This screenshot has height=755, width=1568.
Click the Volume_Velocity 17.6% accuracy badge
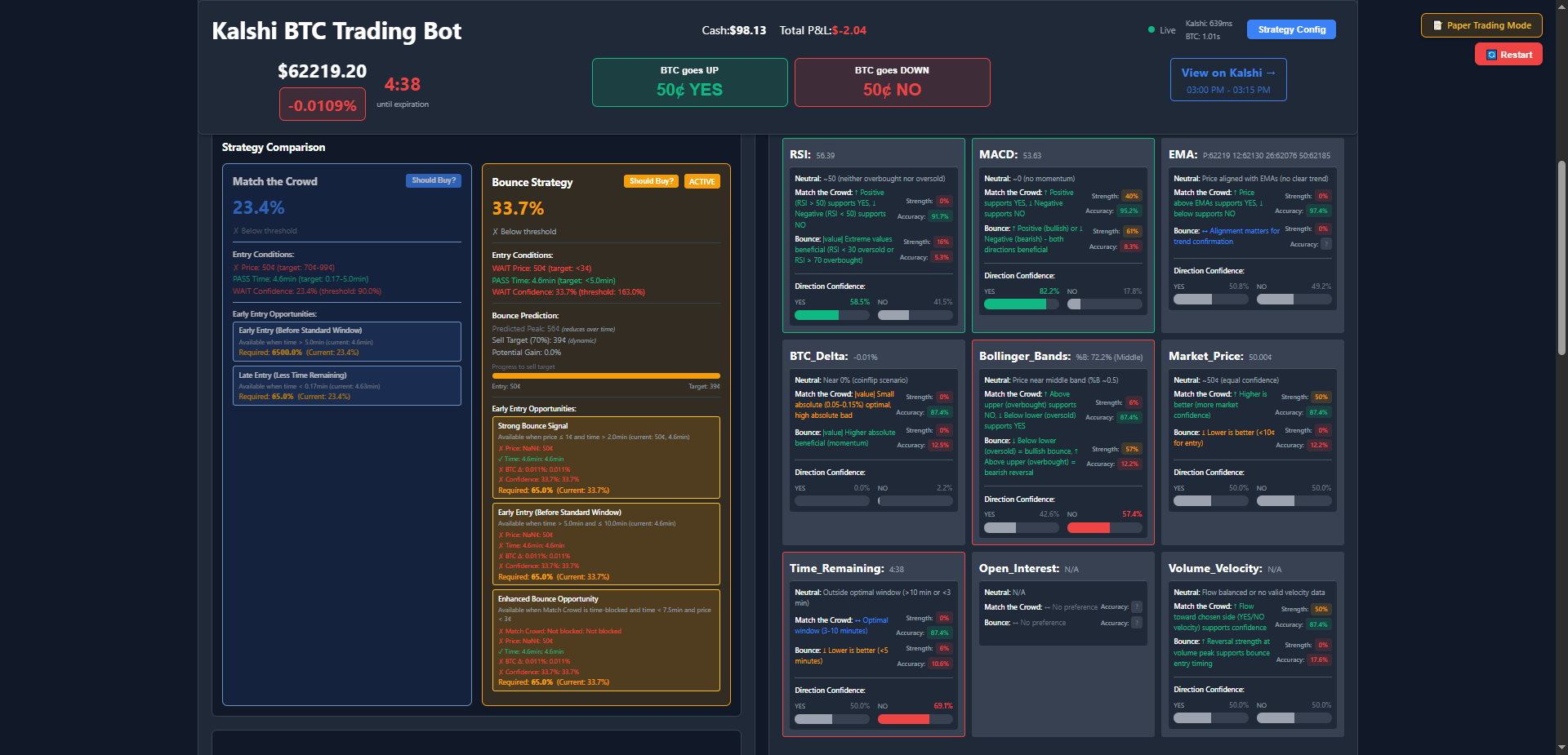pos(1319,660)
